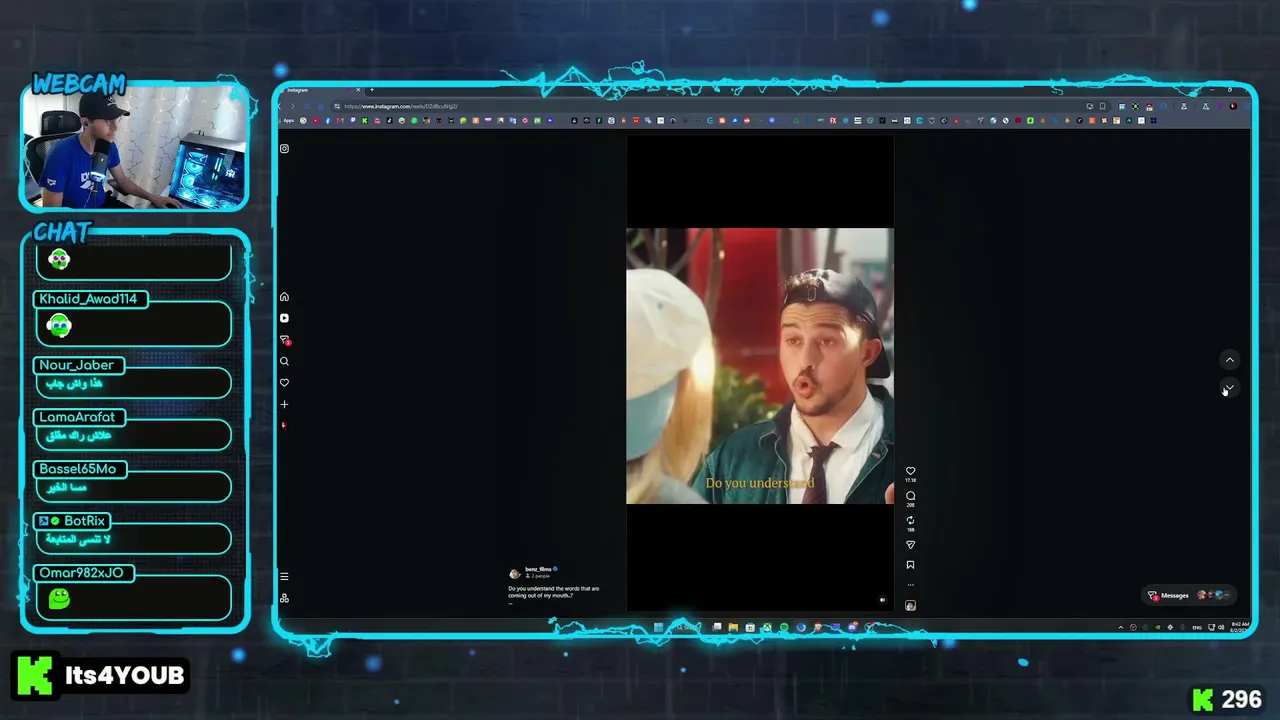Open the taskbar clock and date

click(1240, 627)
